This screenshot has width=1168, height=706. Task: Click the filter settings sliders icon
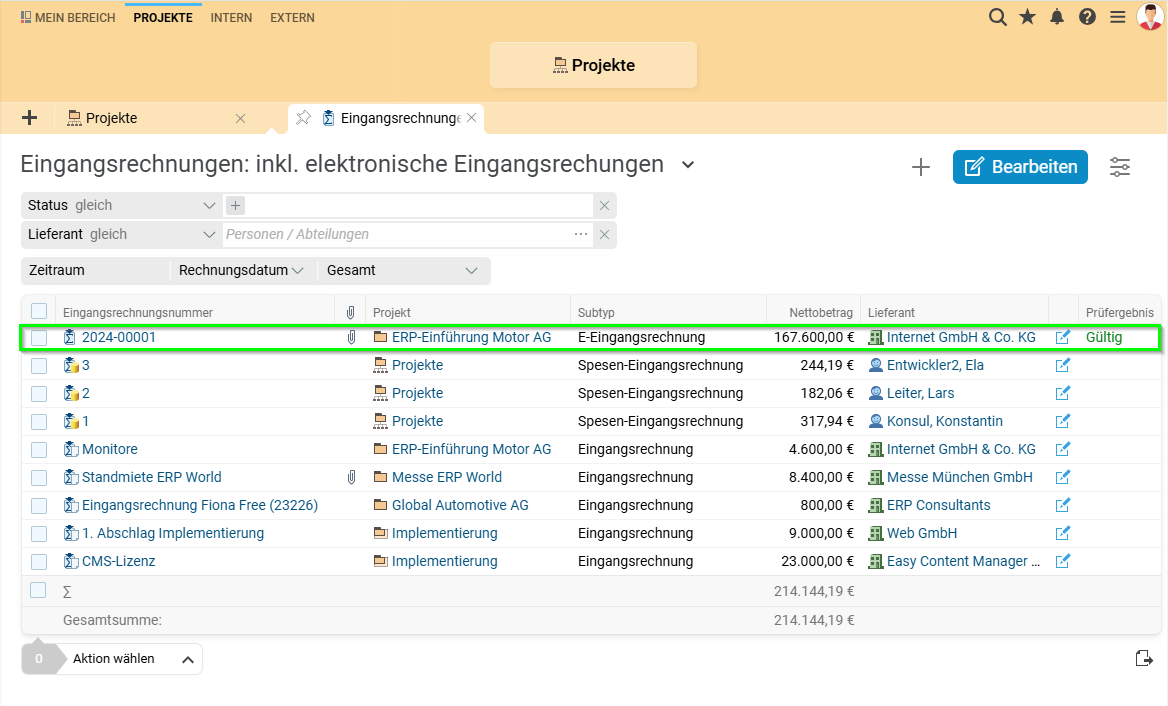click(1120, 167)
